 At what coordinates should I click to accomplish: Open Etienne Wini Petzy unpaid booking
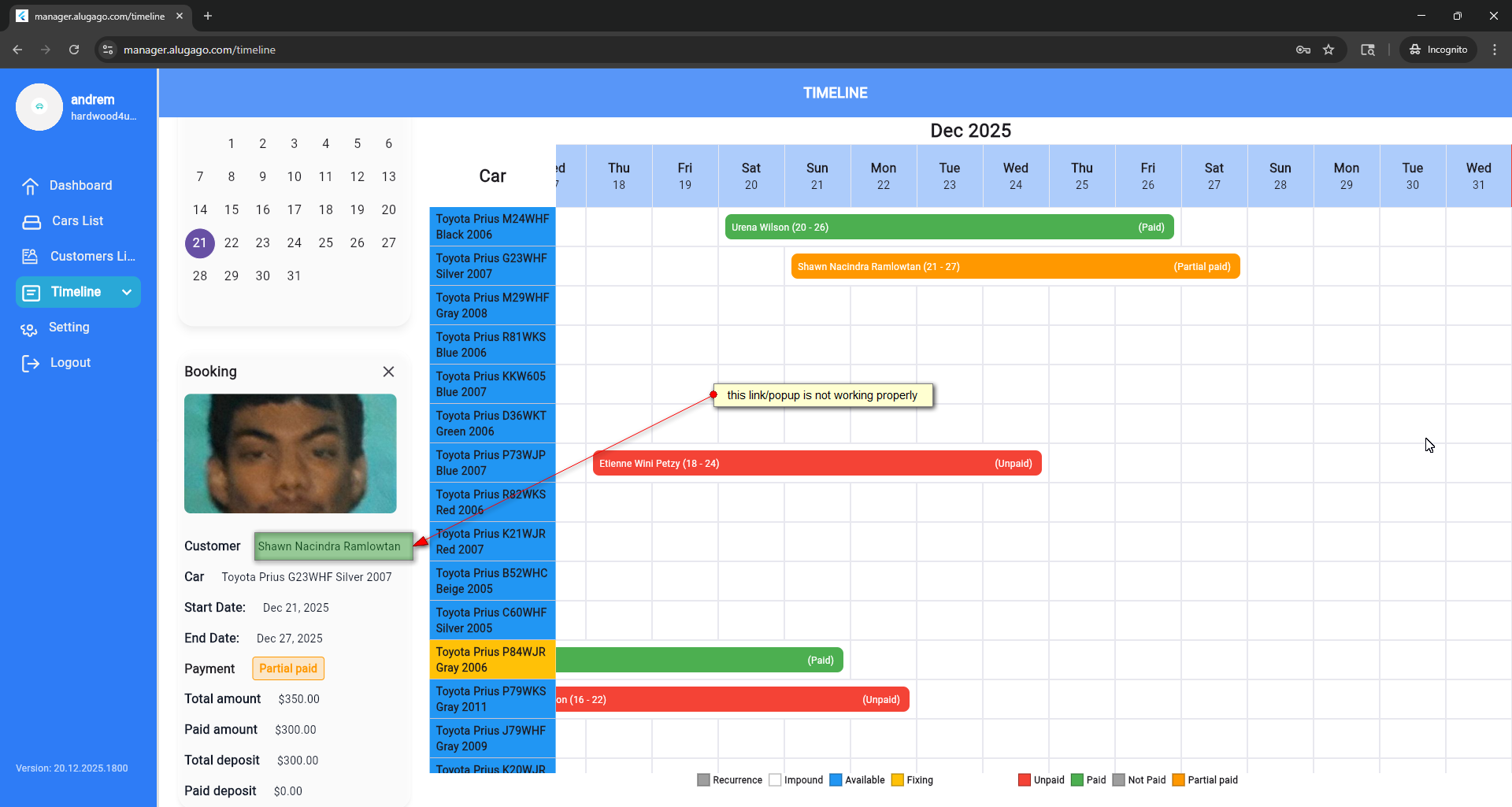[816, 464]
